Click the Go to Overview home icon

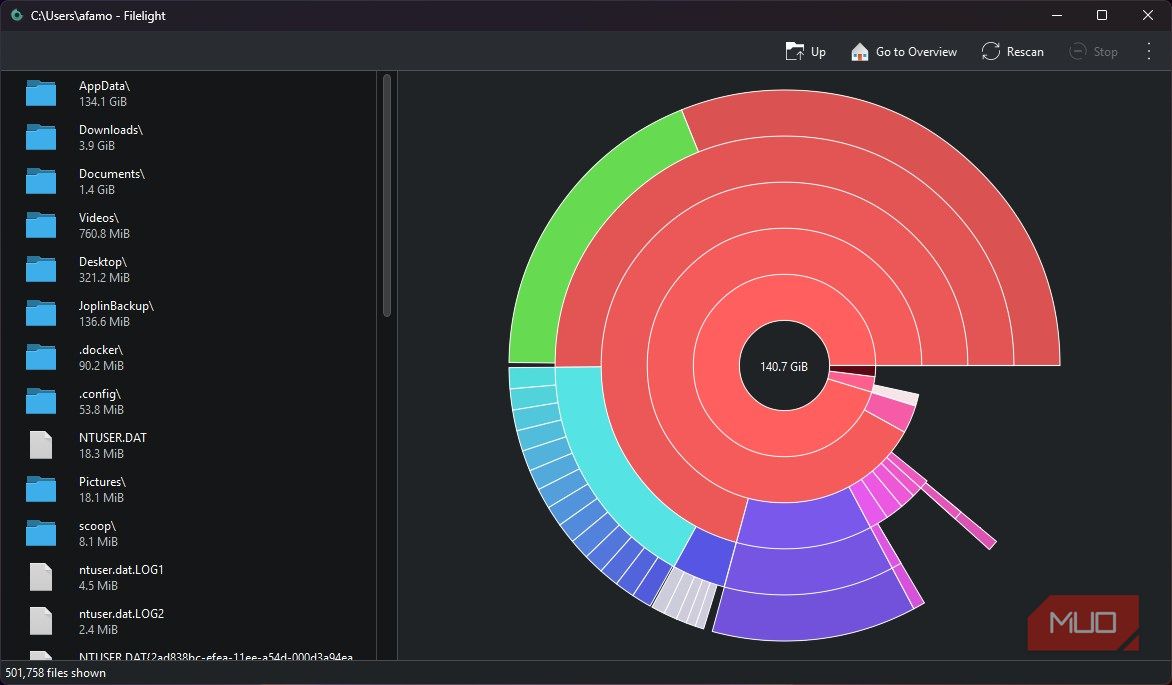860,52
